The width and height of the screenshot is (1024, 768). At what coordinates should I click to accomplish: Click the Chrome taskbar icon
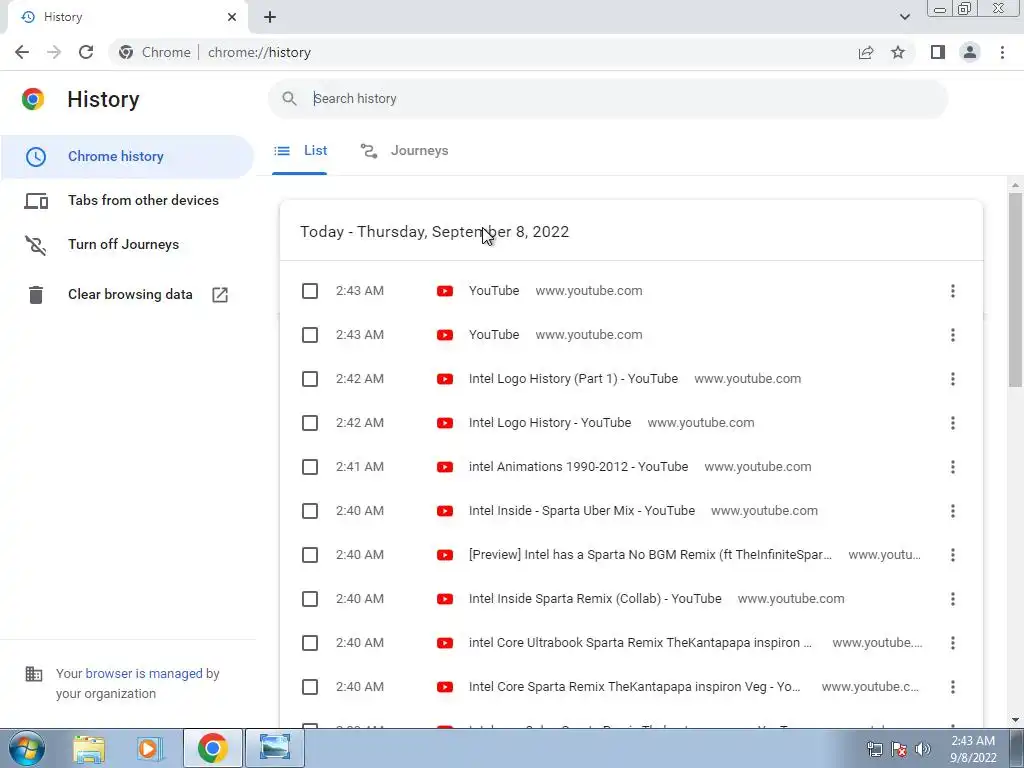(x=212, y=748)
